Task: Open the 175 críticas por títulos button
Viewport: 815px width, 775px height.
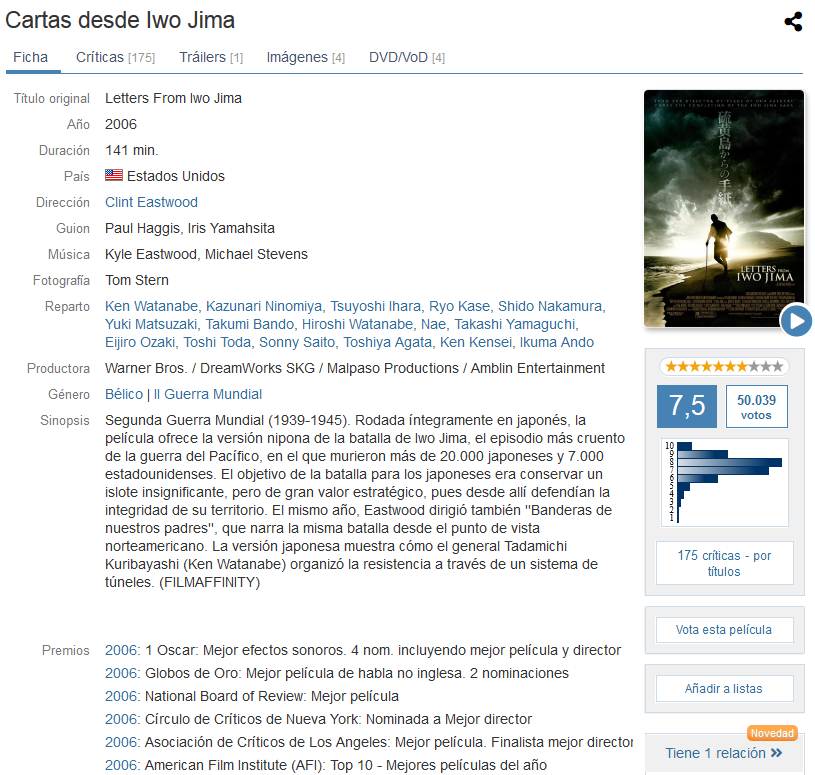Action: pos(724,563)
